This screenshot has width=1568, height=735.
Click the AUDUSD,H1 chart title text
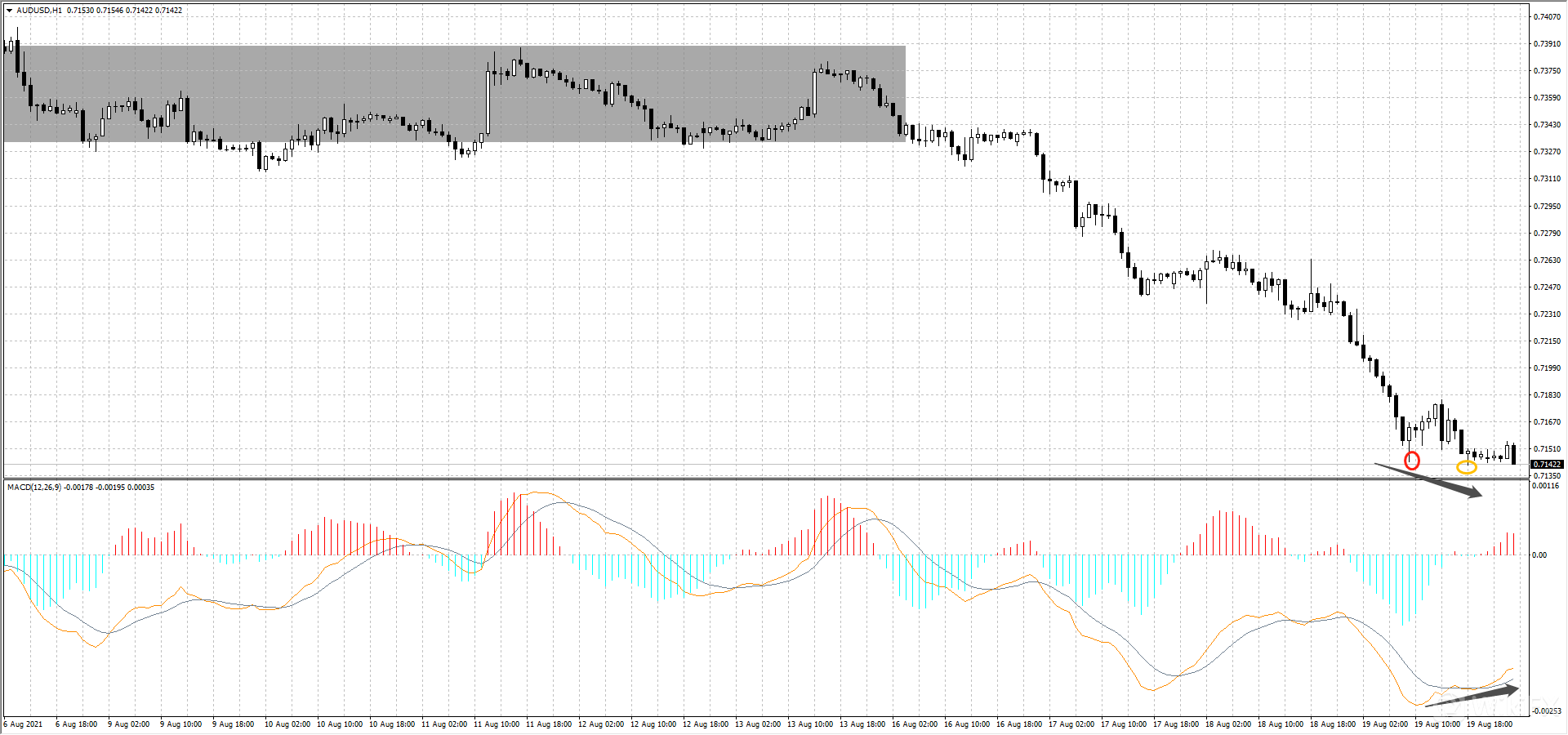tap(39, 11)
